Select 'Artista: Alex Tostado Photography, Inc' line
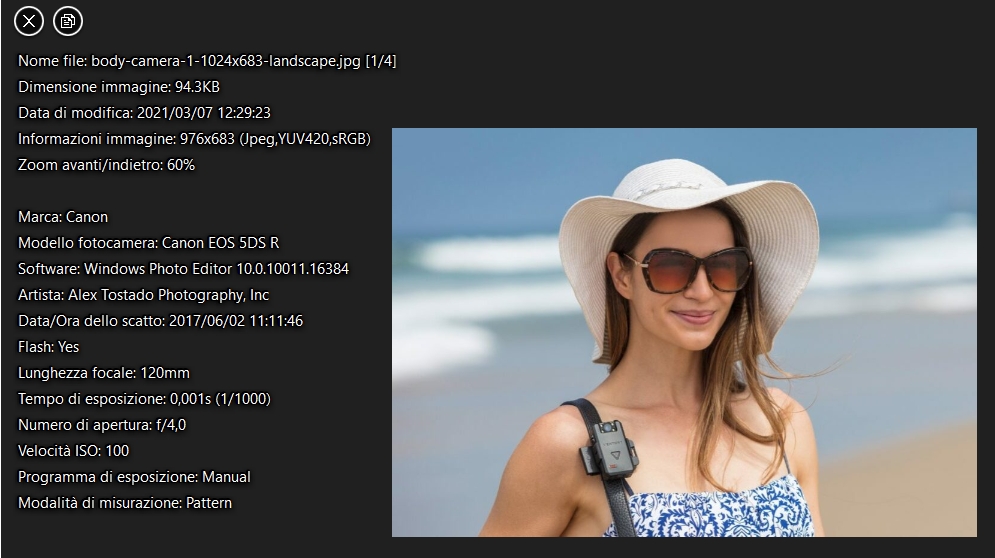The image size is (995, 558). [x=143, y=295]
